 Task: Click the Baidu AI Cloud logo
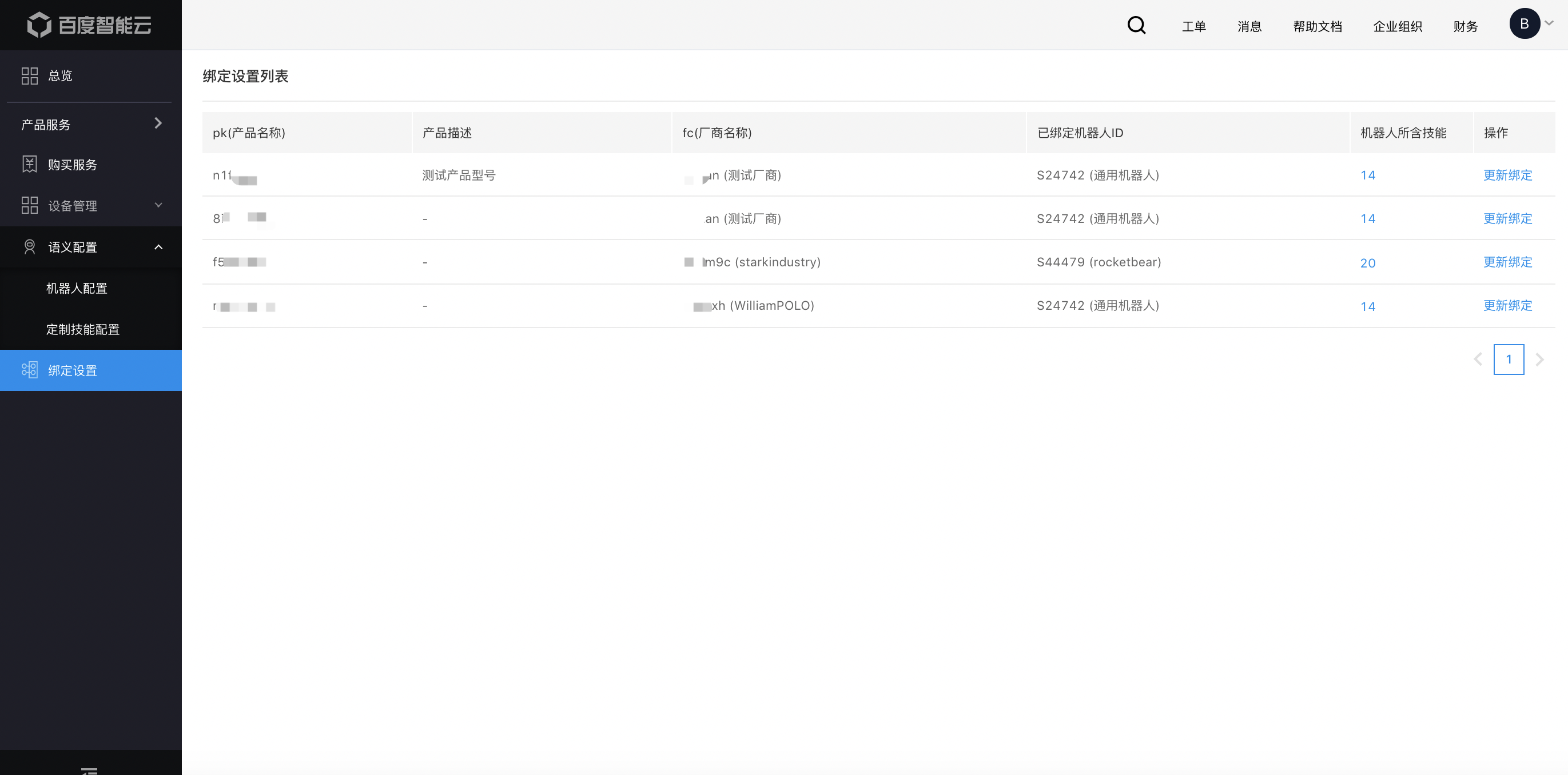89,25
